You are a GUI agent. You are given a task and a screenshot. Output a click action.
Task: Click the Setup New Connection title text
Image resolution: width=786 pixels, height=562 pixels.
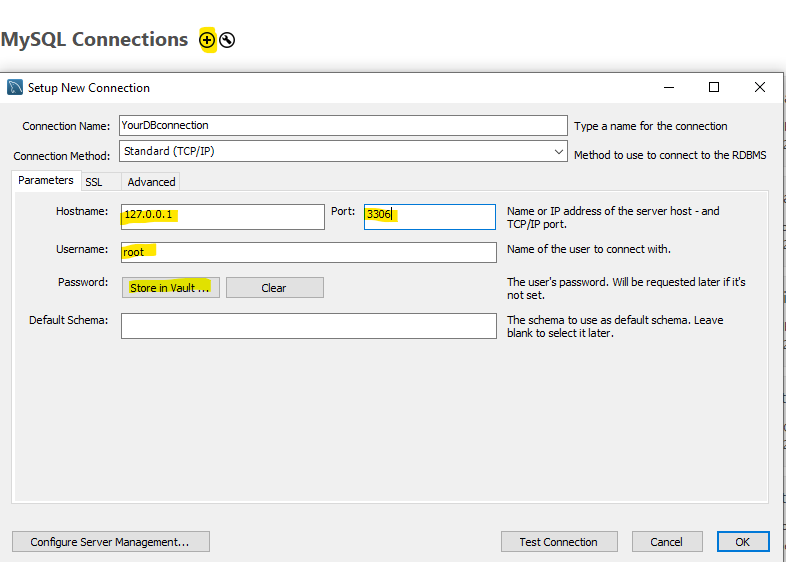click(89, 88)
